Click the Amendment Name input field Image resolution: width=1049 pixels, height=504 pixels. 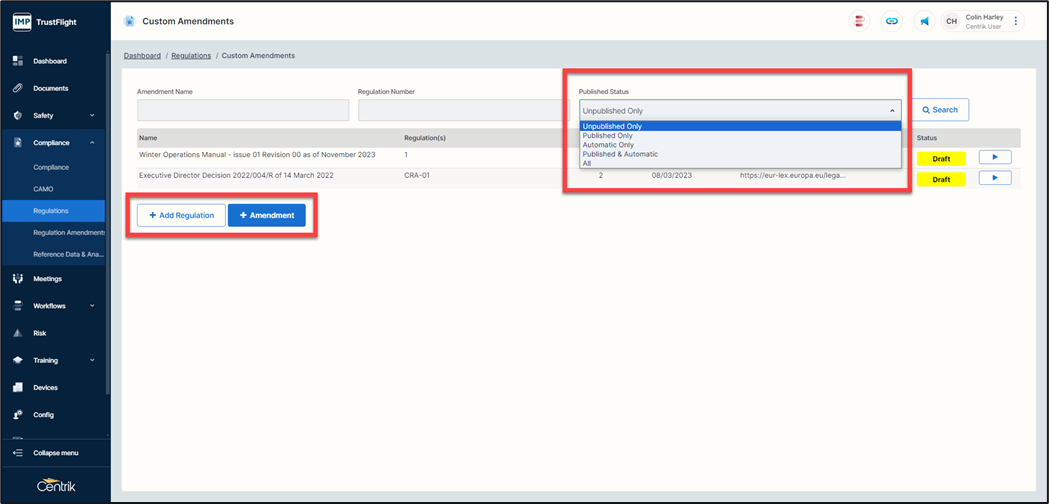243,110
